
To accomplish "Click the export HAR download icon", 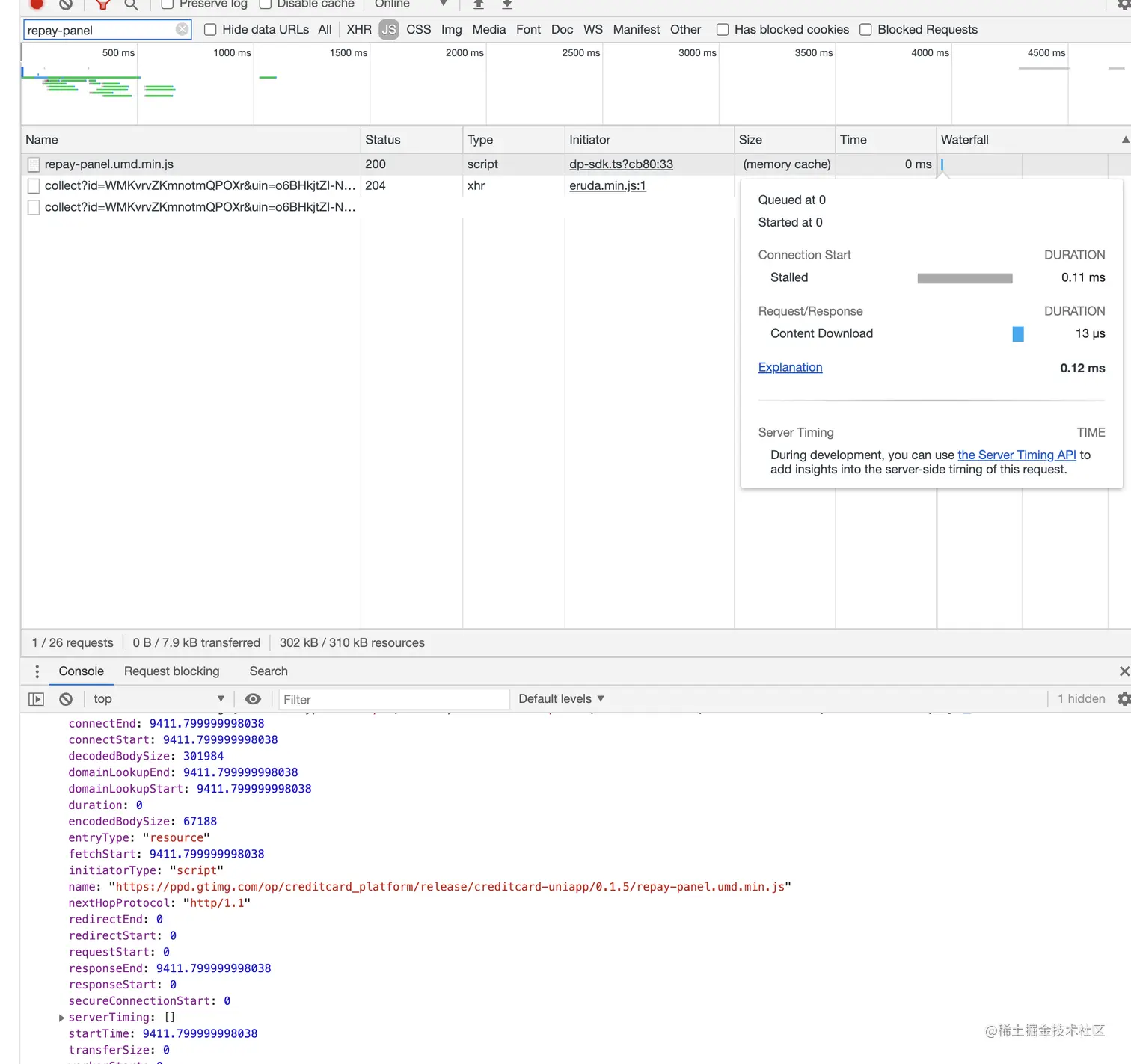I will pos(507,4).
